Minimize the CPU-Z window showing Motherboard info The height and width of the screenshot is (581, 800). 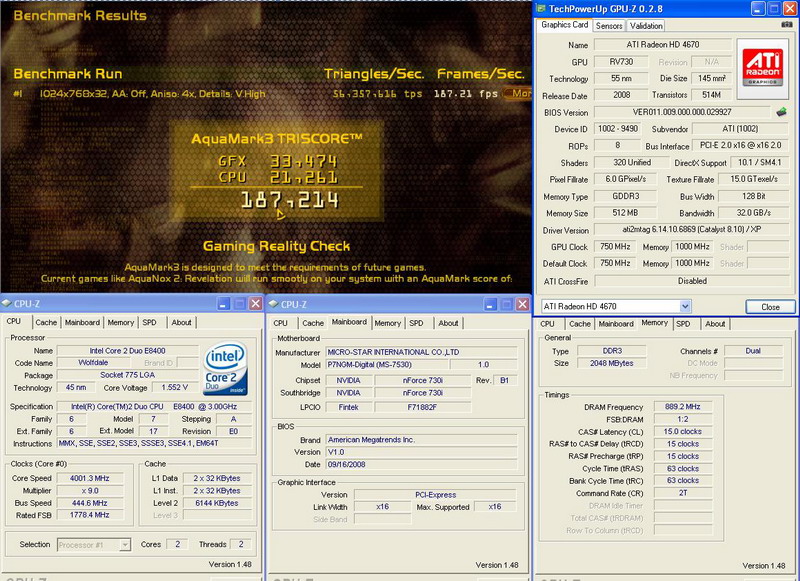coord(490,305)
